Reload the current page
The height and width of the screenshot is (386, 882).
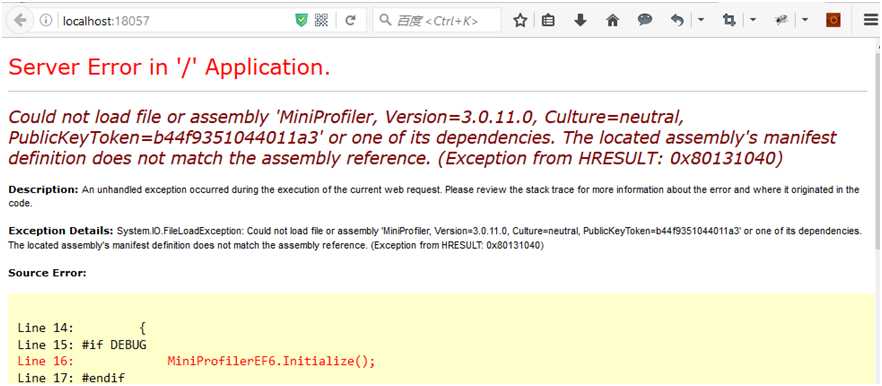coord(350,21)
